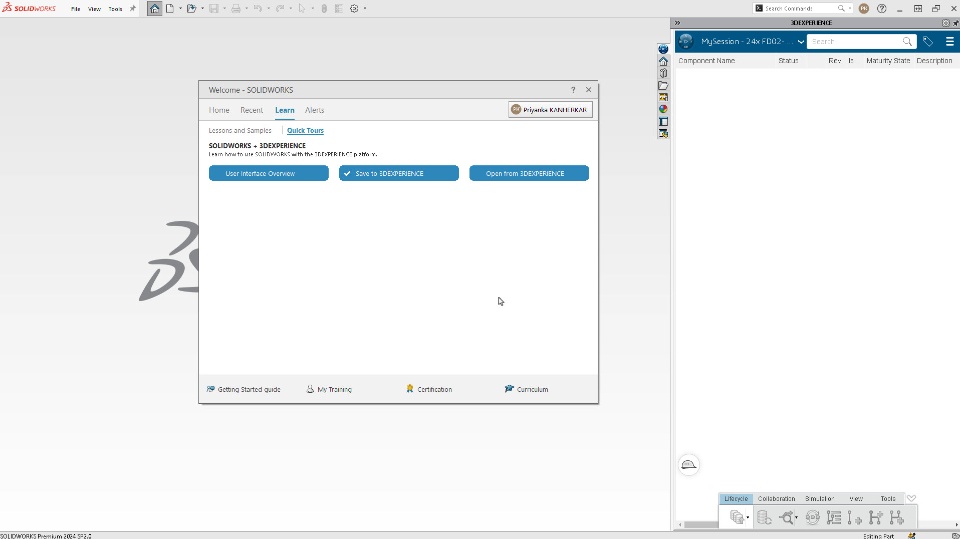Click the structure tree list icon in Lifecycle bar
The height and width of the screenshot is (539, 960).
(834, 518)
